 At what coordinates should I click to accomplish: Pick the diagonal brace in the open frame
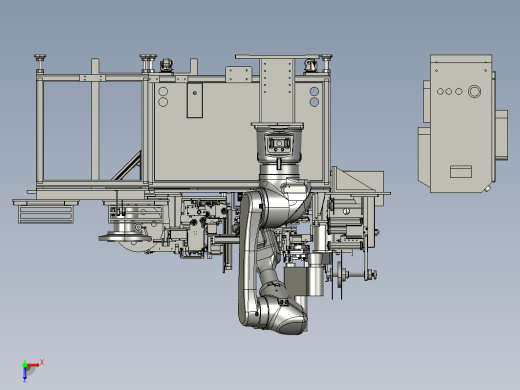pyautogui.click(x=127, y=166)
